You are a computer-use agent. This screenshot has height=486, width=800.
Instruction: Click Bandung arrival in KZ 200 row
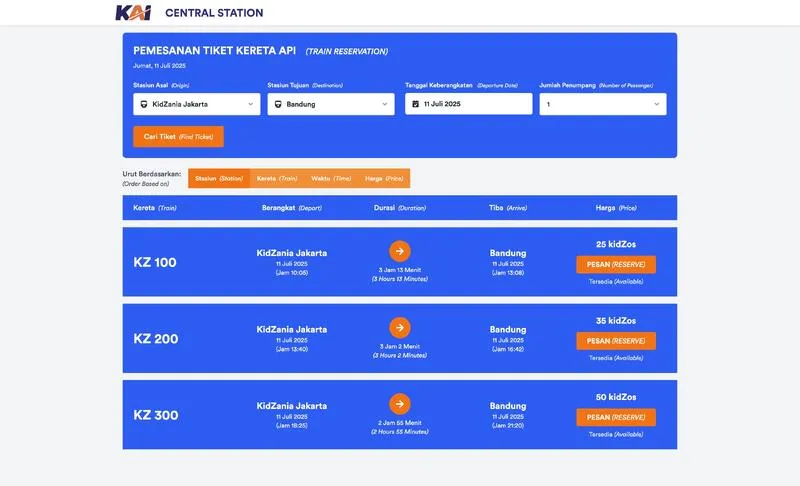click(508, 329)
